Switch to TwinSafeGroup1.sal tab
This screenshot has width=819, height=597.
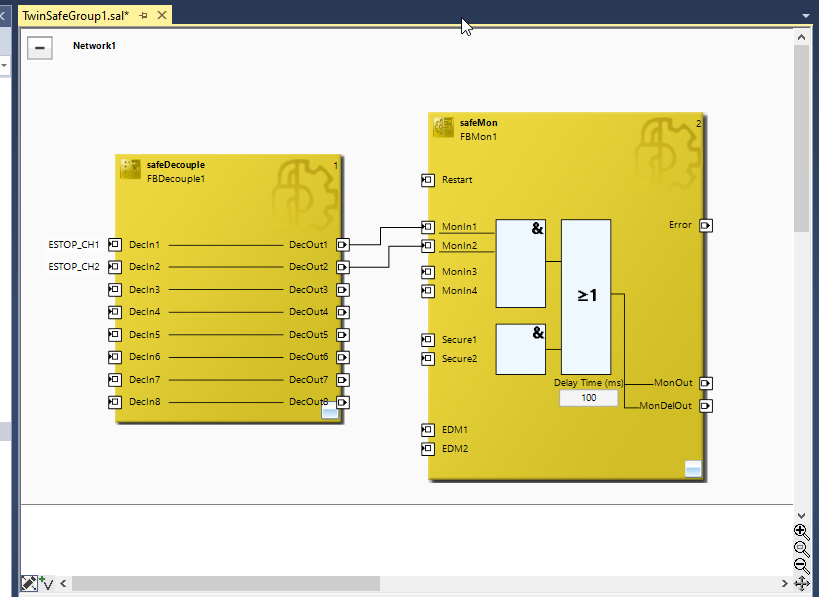(x=75, y=16)
